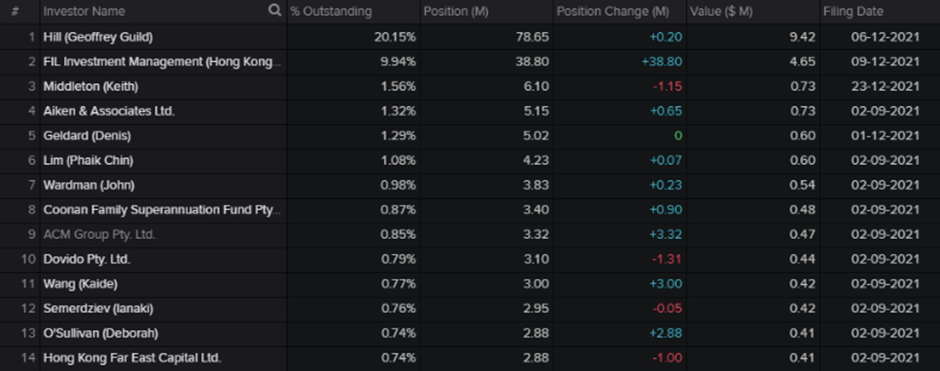Select Middleton (Keith) investor
Screen dimensions: 940x371
91,86
